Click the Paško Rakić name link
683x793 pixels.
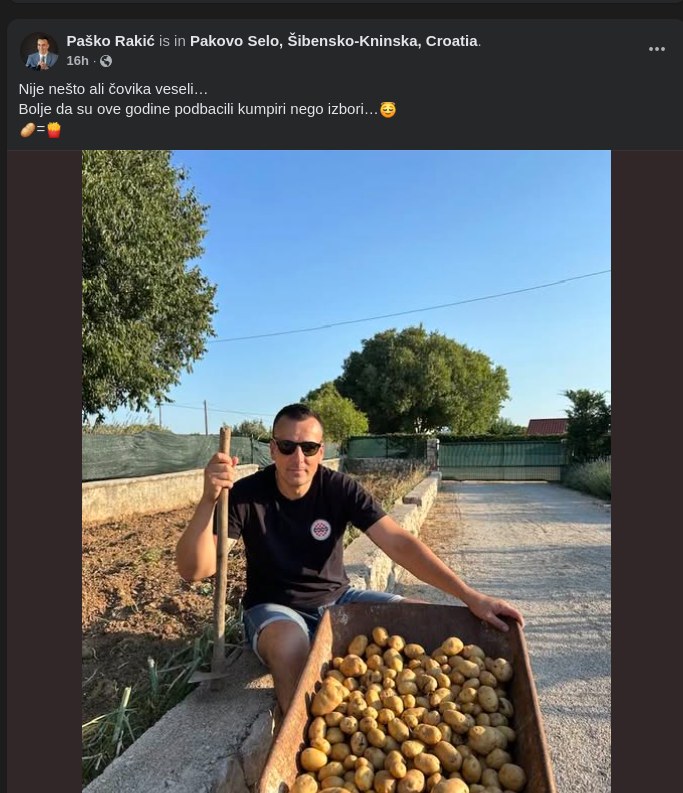click(110, 41)
